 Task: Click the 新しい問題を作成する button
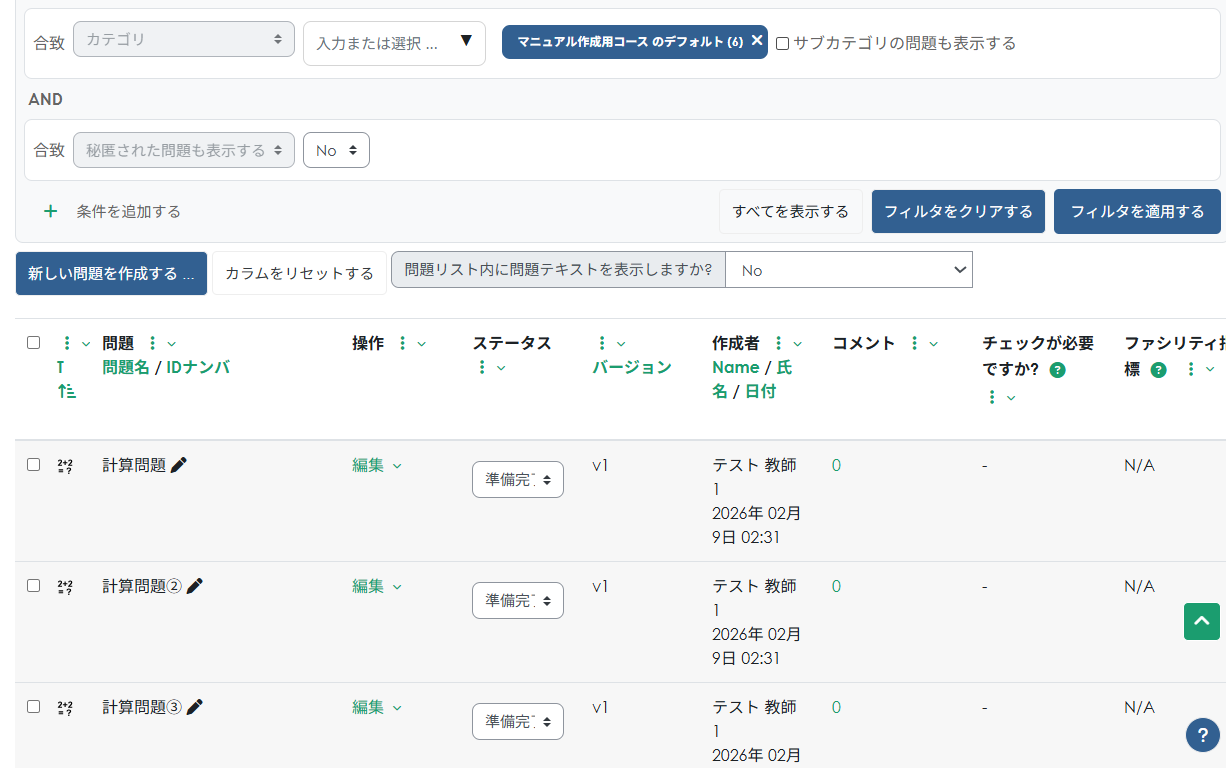click(x=111, y=273)
